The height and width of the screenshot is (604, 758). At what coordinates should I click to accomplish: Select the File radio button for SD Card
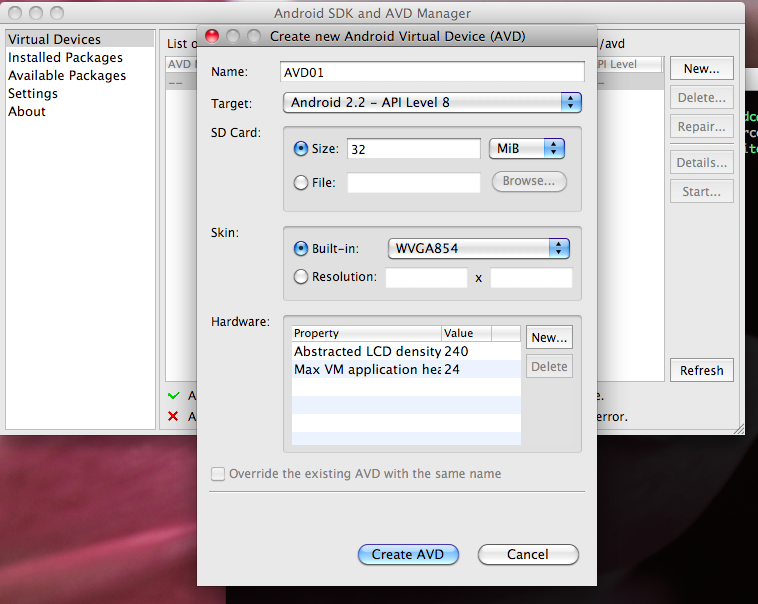(x=301, y=182)
